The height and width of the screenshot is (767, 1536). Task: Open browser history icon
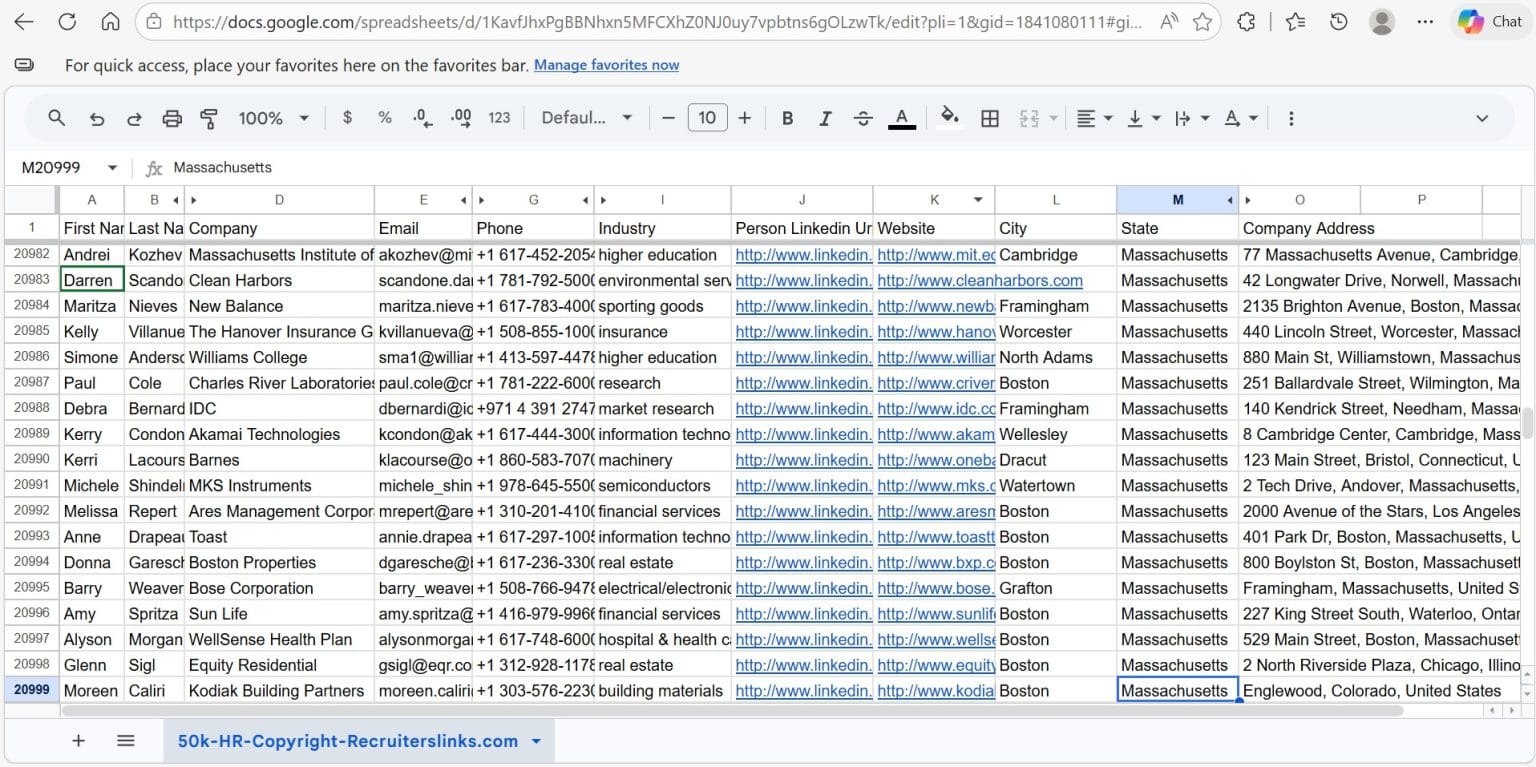pos(1339,21)
